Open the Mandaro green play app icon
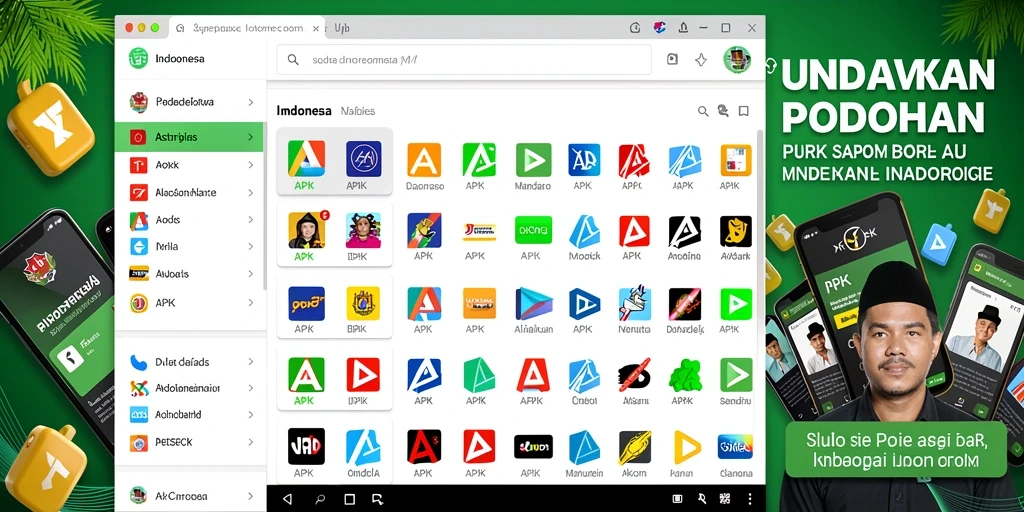 (x=533, y=160)
